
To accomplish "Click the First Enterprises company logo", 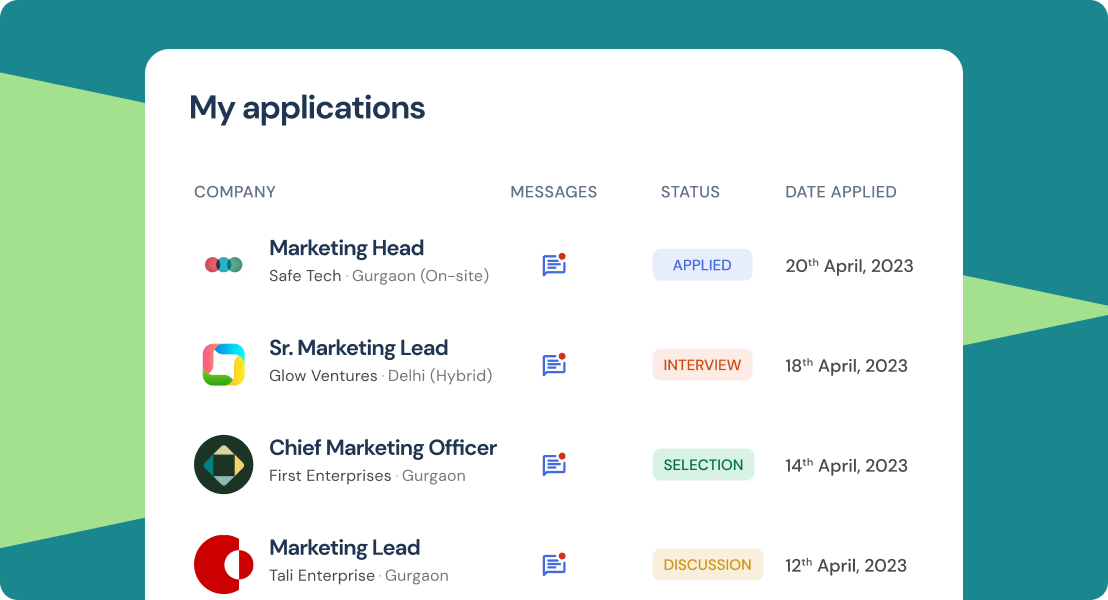I will (x=224, y=465).
